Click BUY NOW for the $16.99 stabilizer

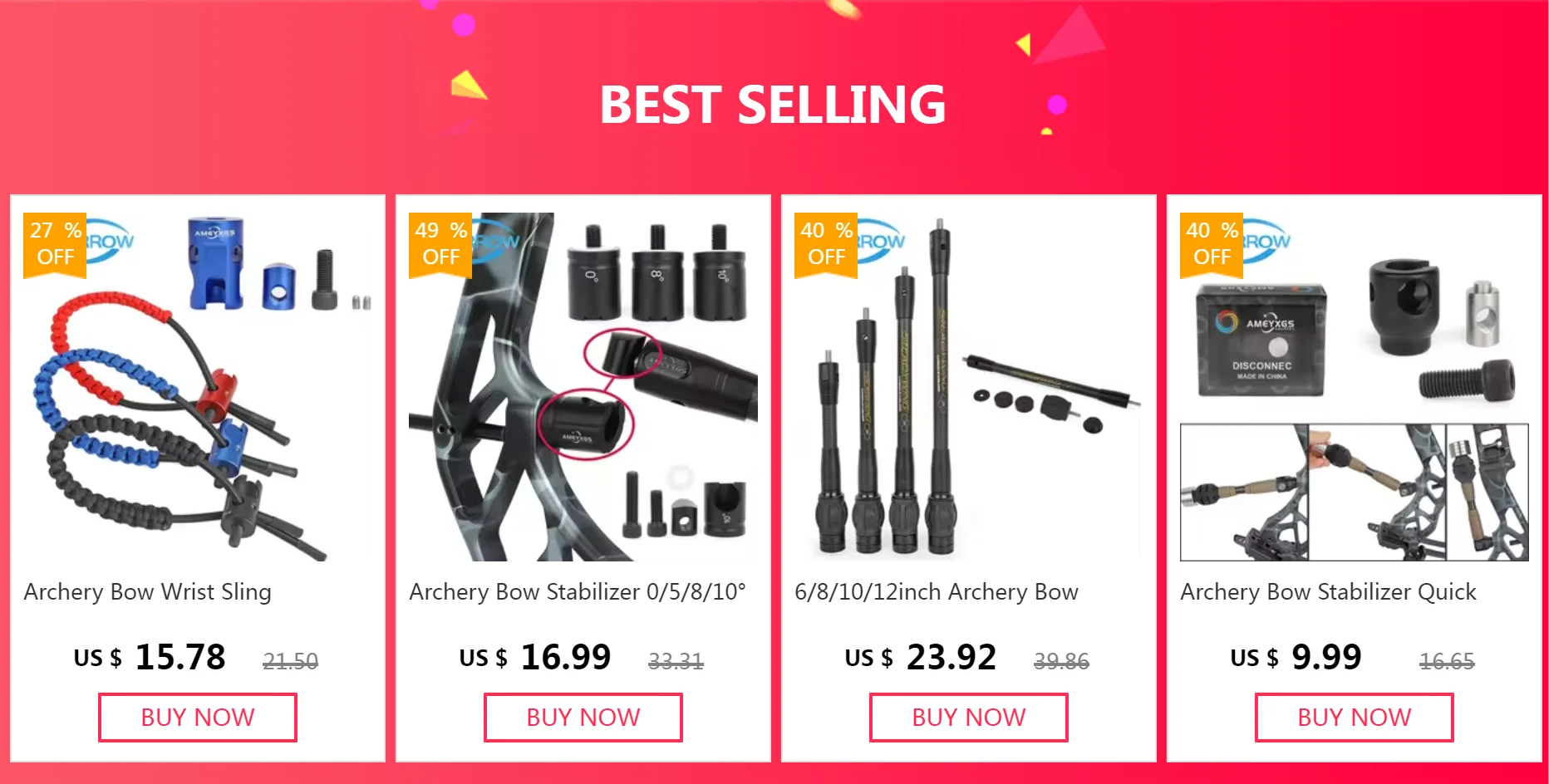pos(583,718)
